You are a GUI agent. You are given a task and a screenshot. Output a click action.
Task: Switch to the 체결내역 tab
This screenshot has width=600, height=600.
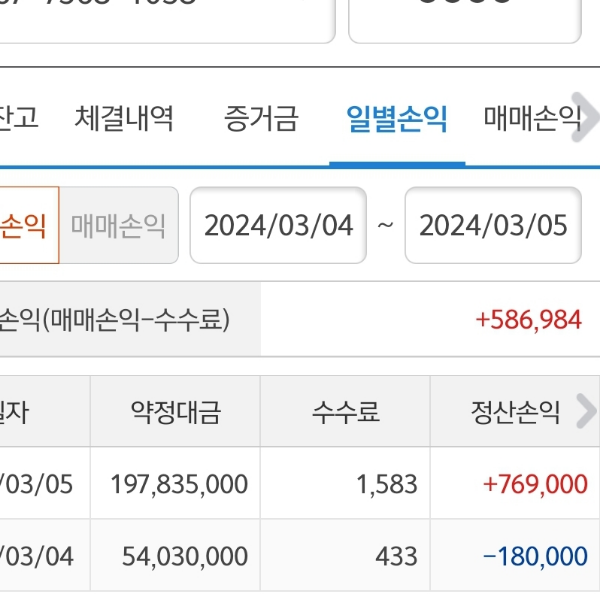[124, 120]
